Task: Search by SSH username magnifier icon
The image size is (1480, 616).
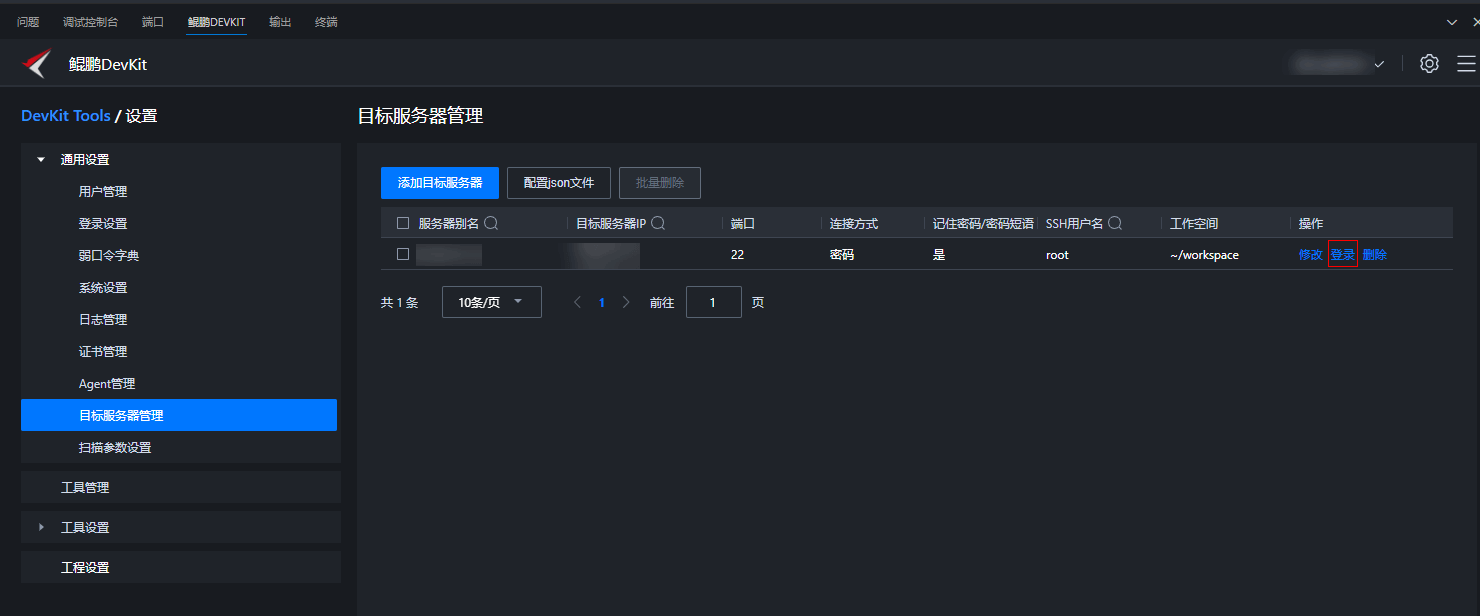Action: tap(1114, 223)
